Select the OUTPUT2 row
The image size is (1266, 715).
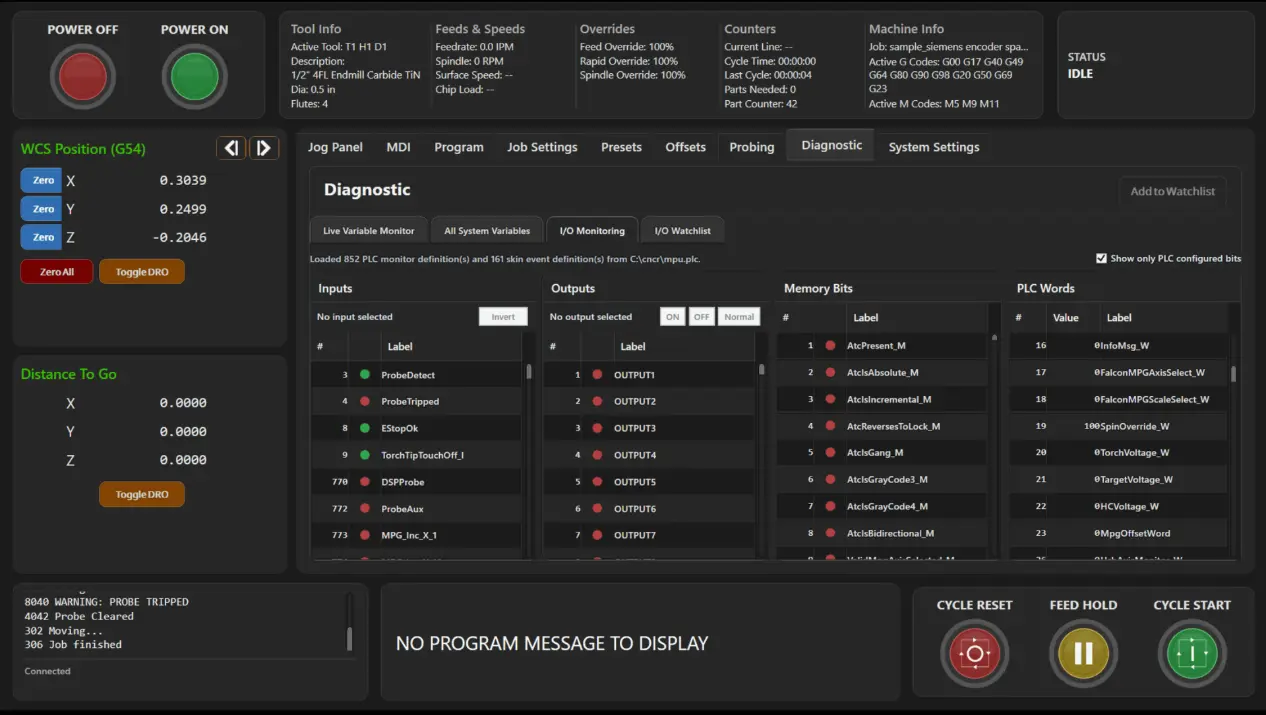[649, 401]
